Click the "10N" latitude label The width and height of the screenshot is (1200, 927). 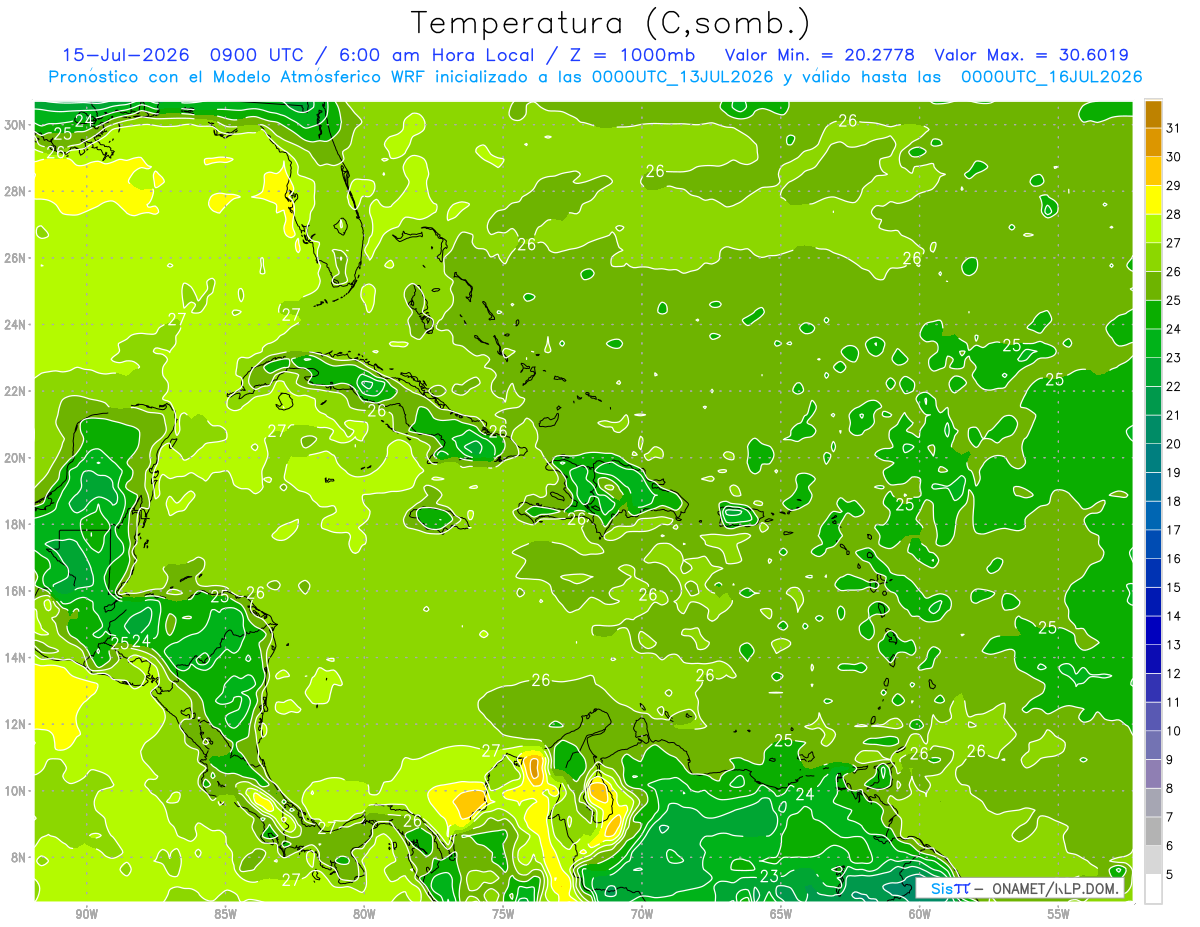(x=17, y=790)
